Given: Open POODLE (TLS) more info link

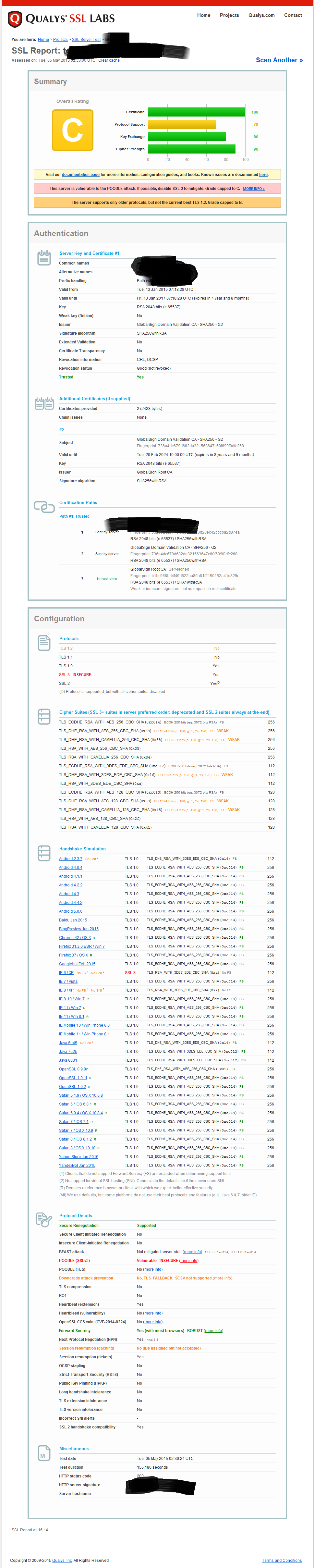Looking at the screenshot, I should point(153,1270).
